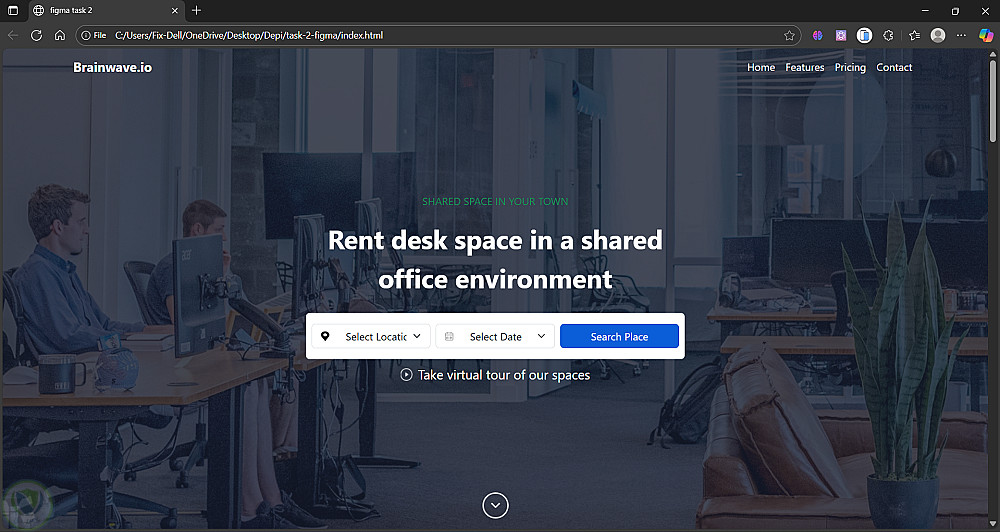Minimize the browser window
The width and height of the screenshot is (1000, 532).
click(925, 11)
